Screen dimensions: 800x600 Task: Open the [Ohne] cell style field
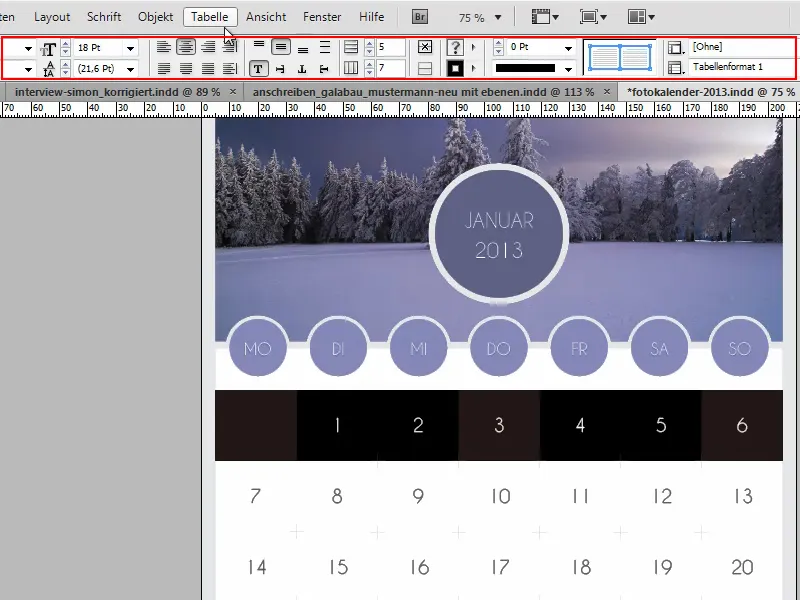click(x=741, y=47)
